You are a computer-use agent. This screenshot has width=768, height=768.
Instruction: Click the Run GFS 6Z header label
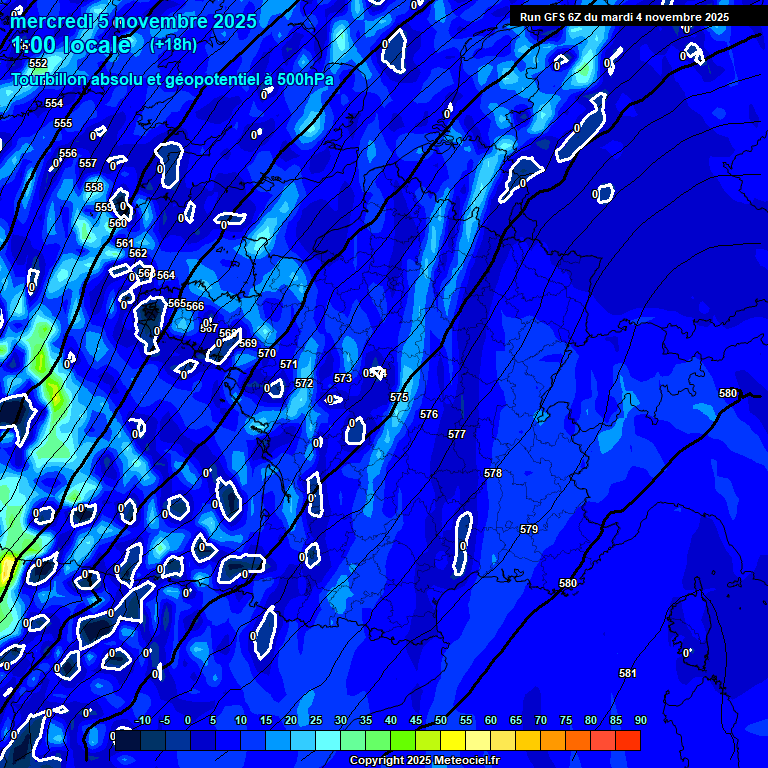click(x=624, y=17)
